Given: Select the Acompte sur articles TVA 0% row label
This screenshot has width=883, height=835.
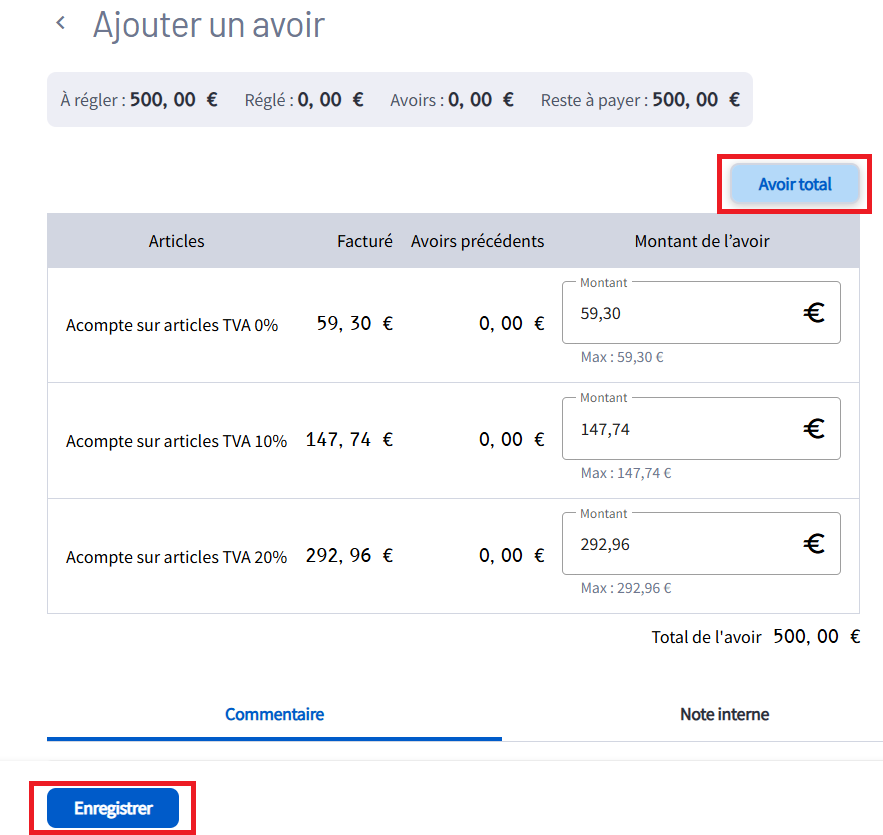Looking at the screenshot, I should (x=172, y=325).
